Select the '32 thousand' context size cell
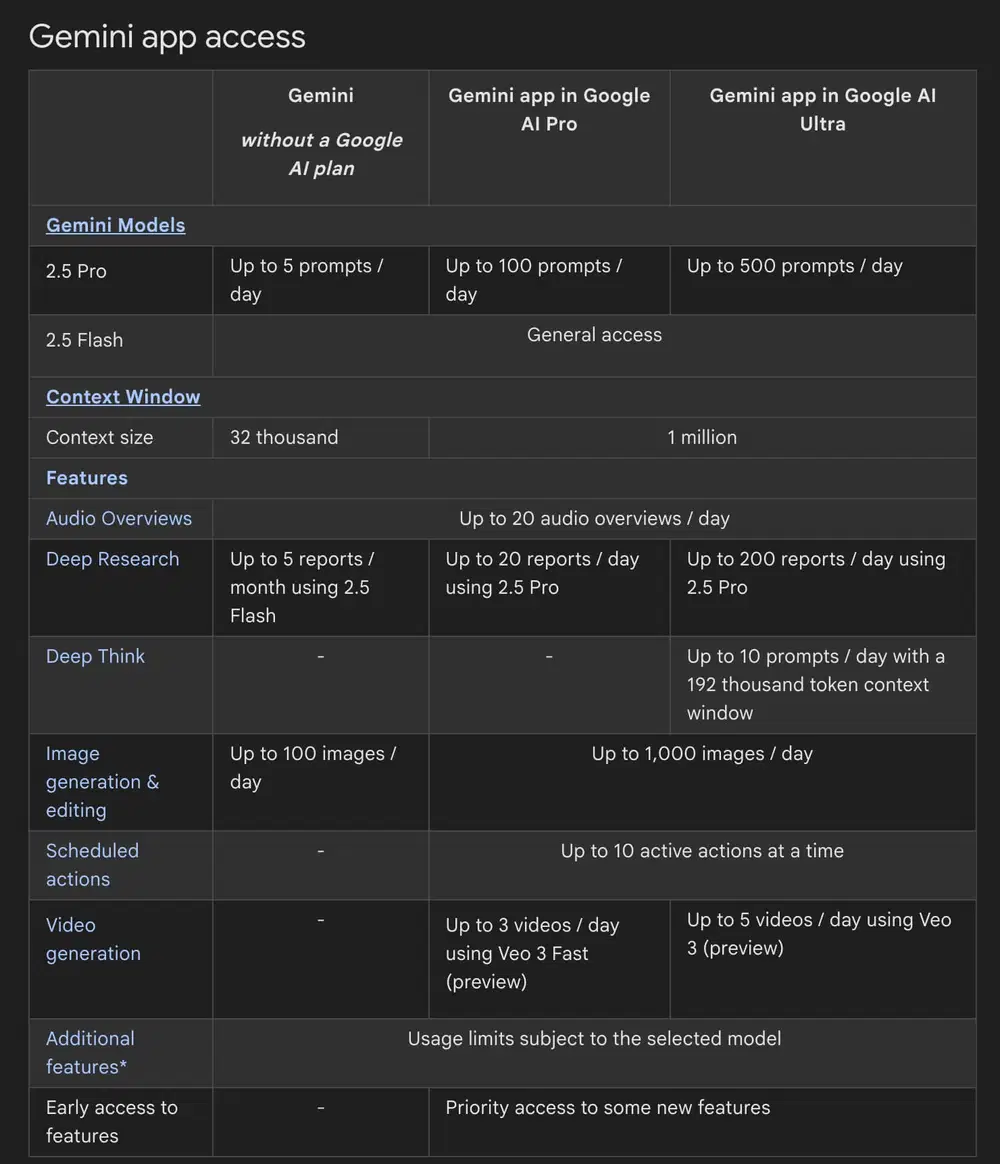 [284, 437]
